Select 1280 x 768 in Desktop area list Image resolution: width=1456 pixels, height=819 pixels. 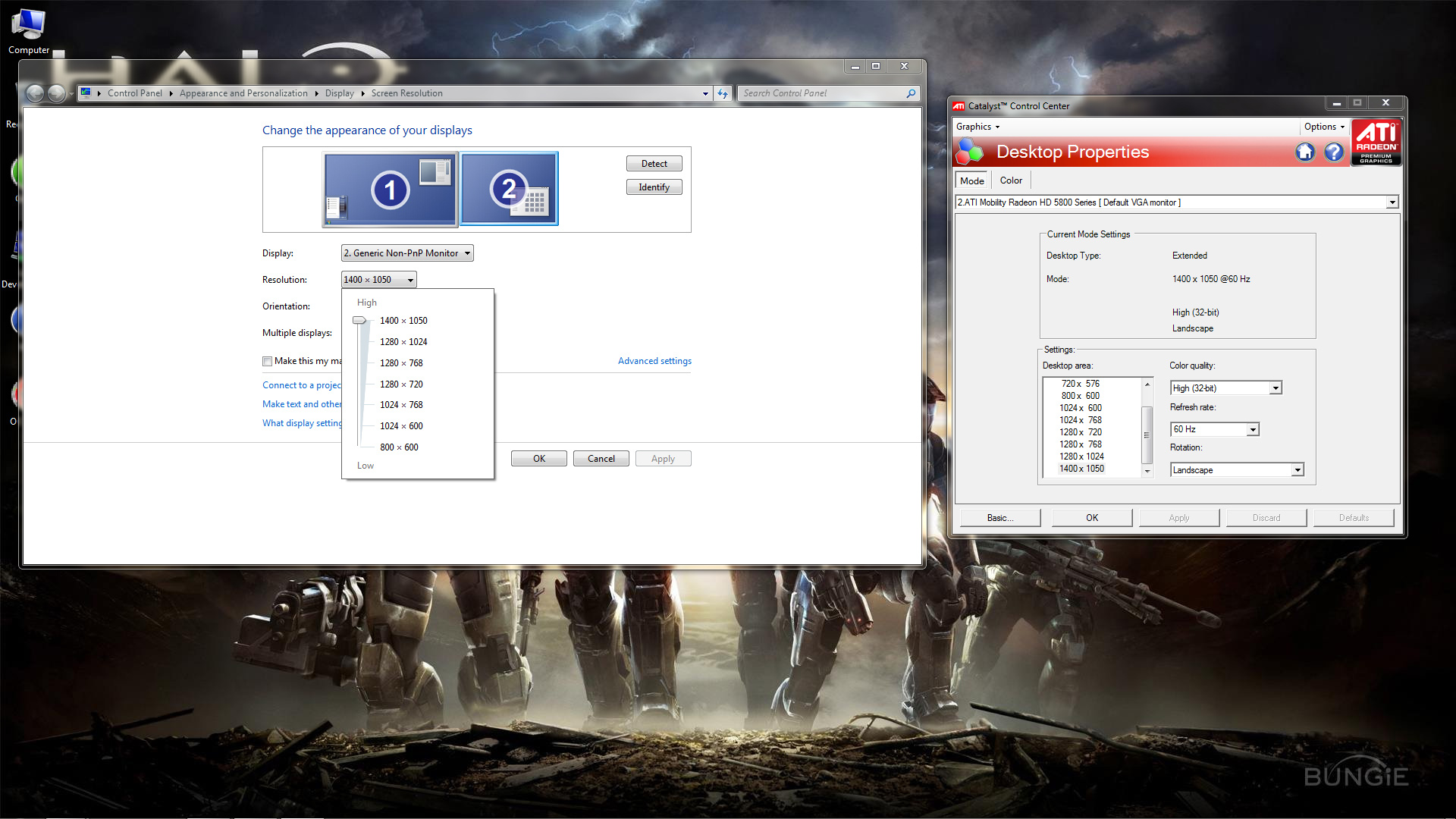click(1081, 444)
